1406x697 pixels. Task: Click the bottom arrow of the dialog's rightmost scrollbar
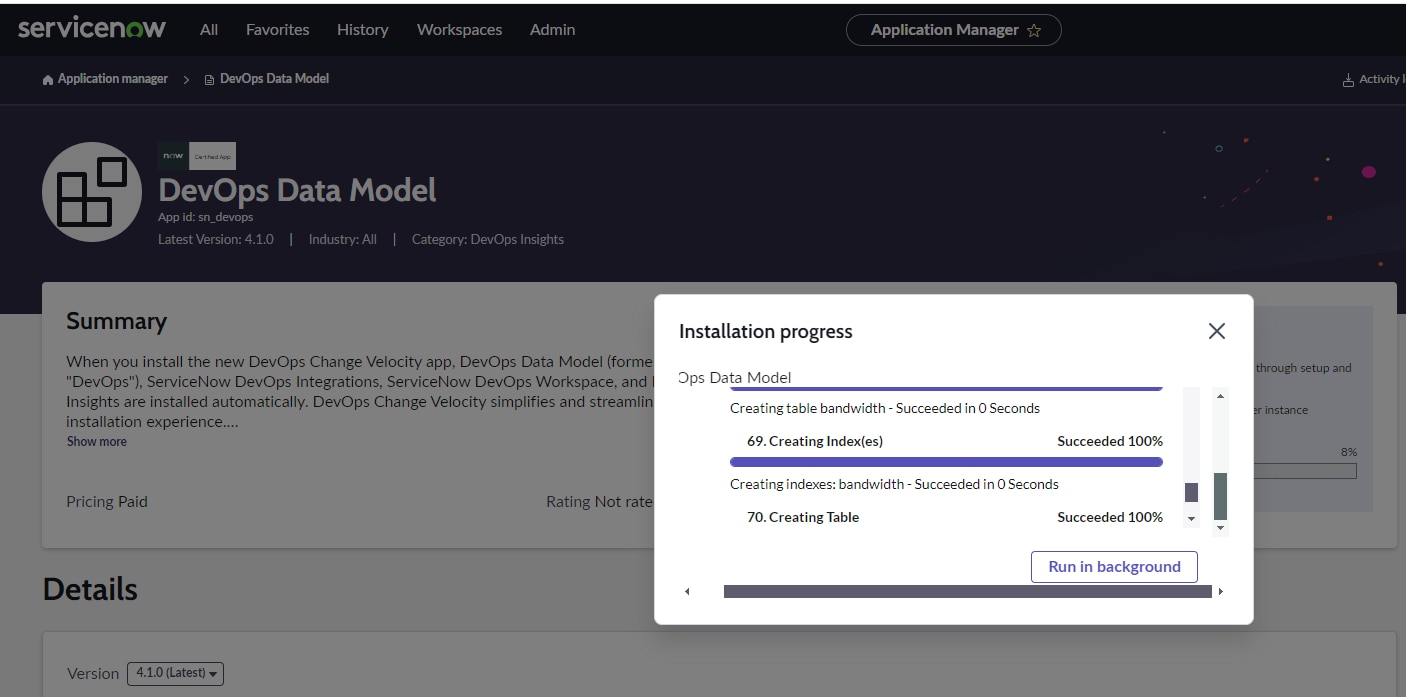[x=1220, y=527]
